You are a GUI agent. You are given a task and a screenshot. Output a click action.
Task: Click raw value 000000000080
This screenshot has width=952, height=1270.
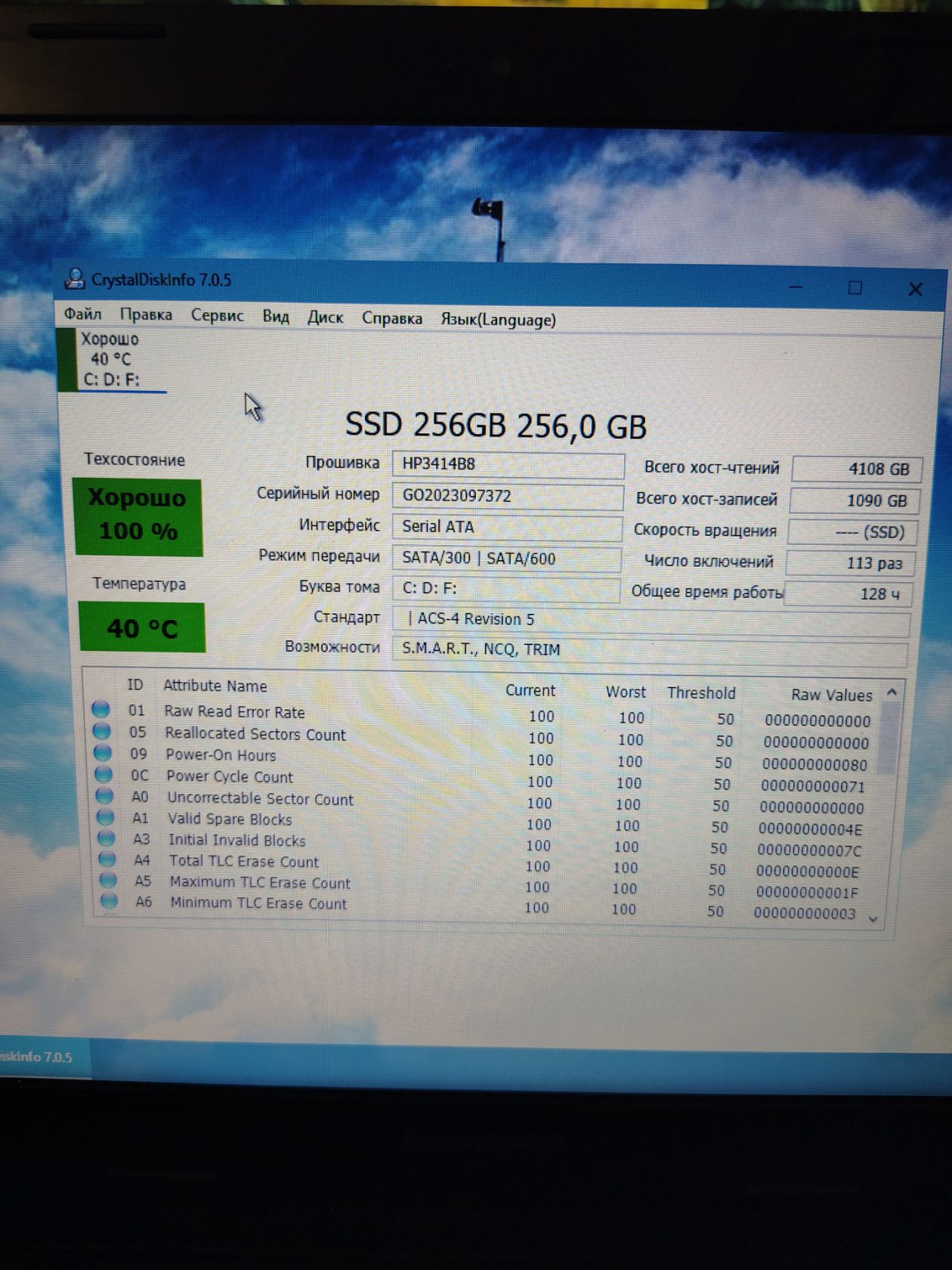[x=814, y=764]
